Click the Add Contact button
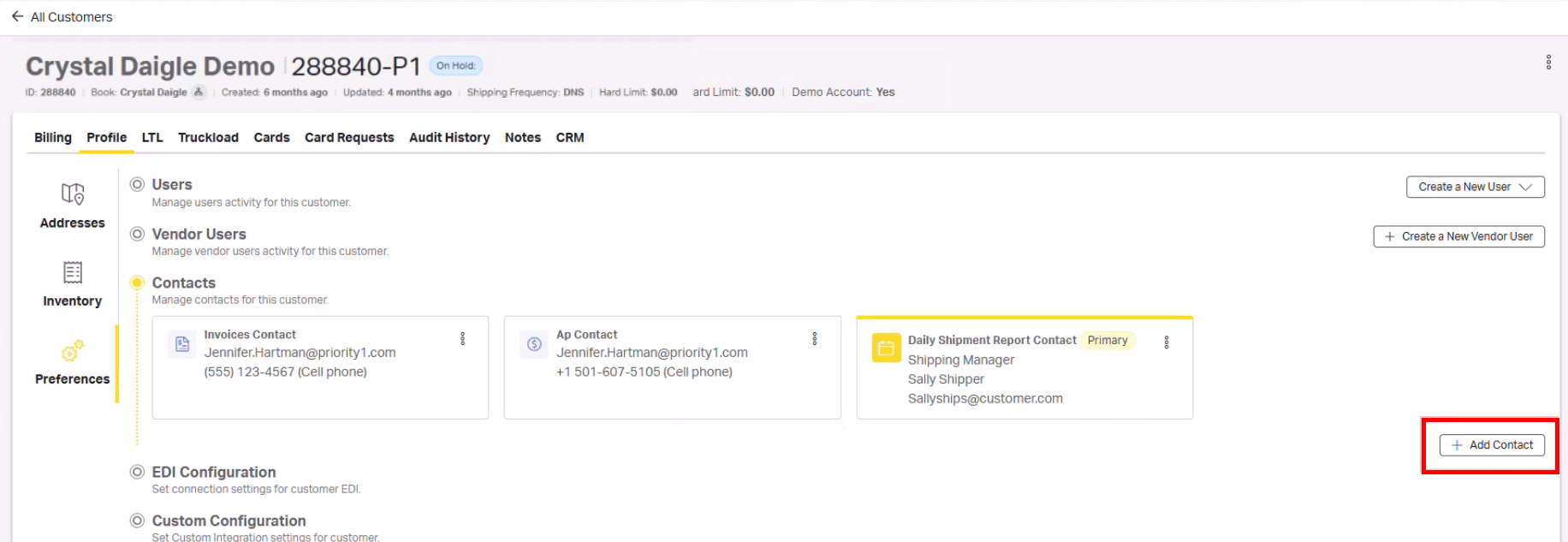 pyautogui.click(x=1492, y=445)
